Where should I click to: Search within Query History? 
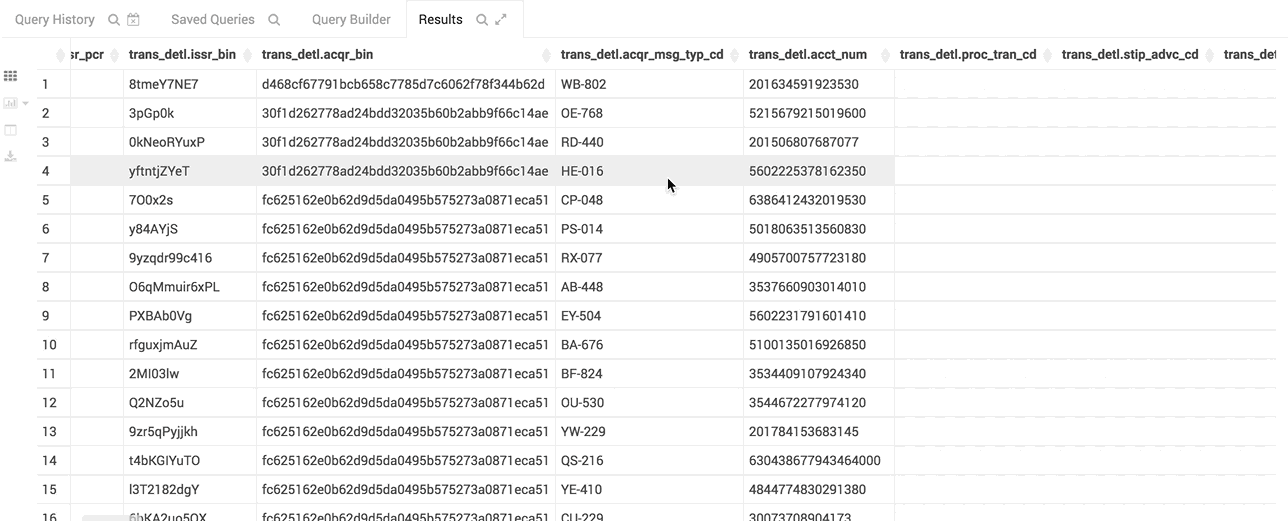coord(113,20)
